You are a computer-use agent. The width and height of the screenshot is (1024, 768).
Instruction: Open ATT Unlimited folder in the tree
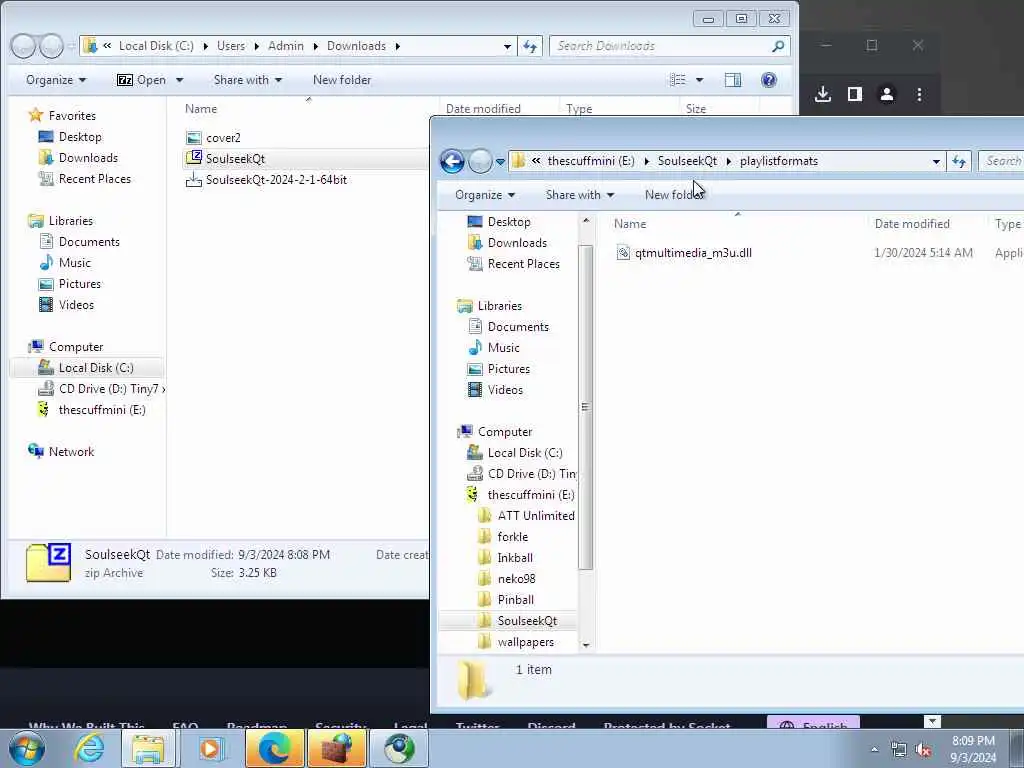click(536, 516)
